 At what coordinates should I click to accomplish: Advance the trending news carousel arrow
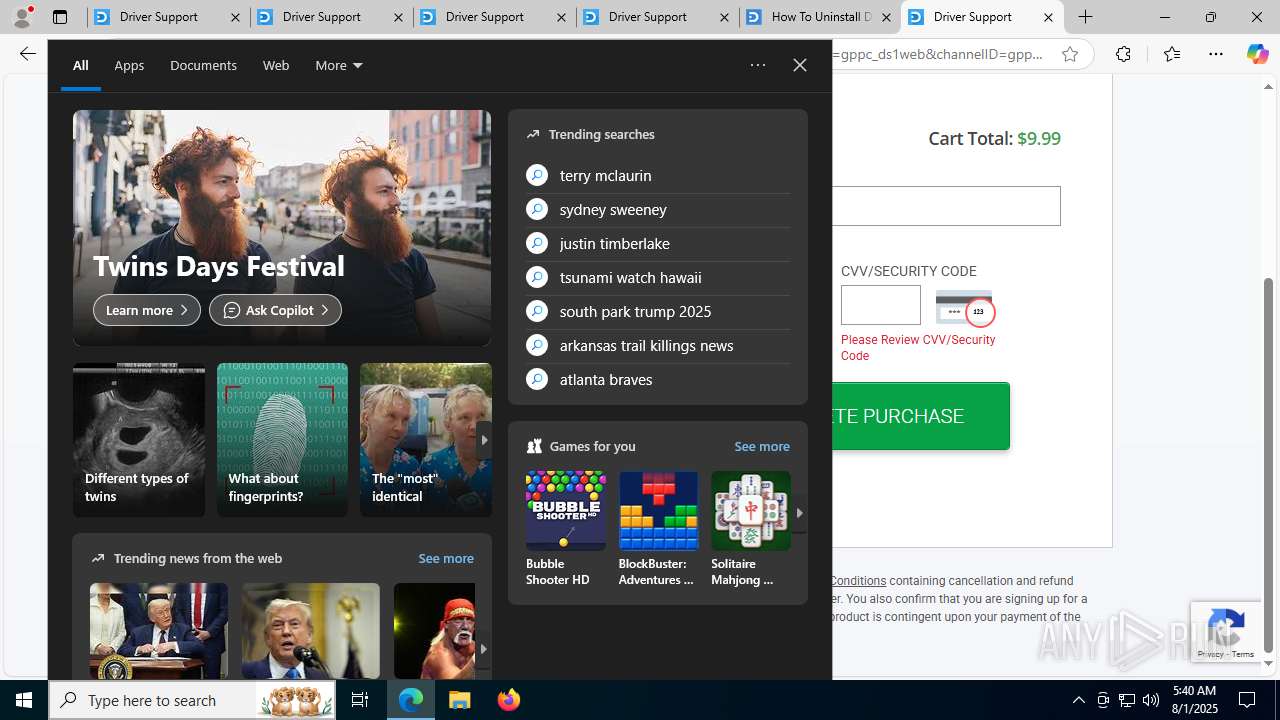point(483,649)
